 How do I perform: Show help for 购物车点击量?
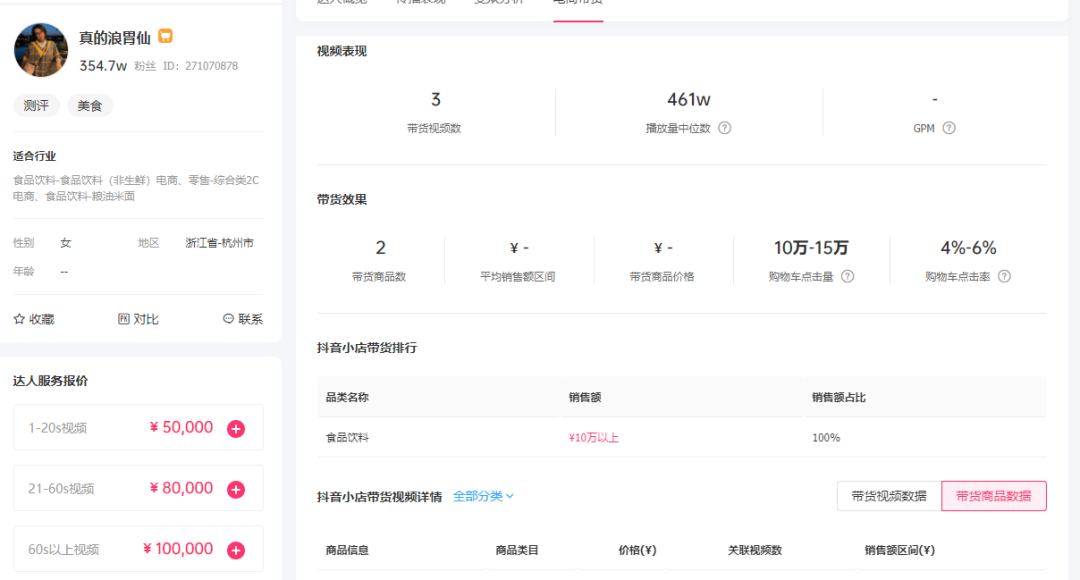[x=848, y=276]
